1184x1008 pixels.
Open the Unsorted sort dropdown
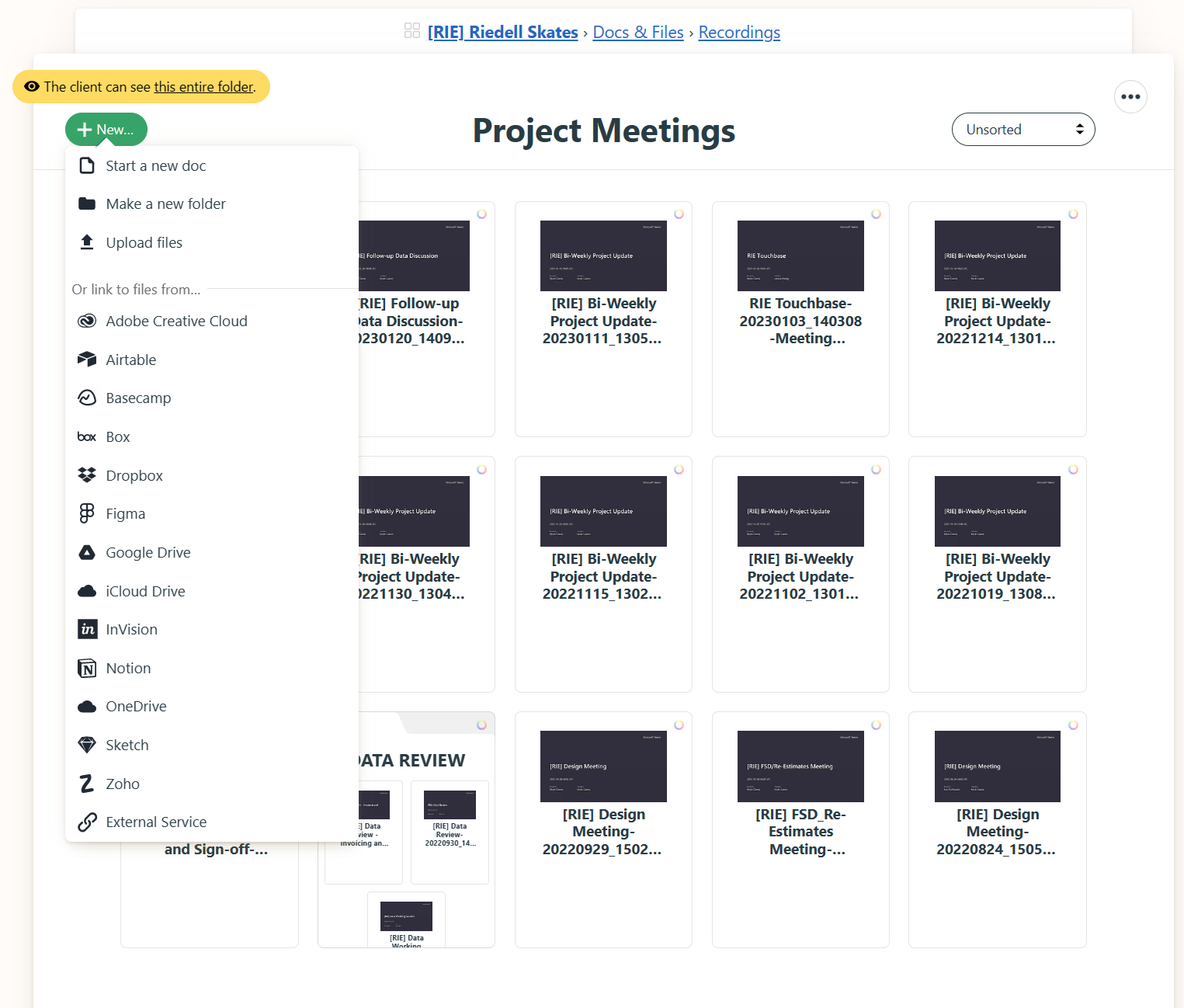[x=1023, y=130]
